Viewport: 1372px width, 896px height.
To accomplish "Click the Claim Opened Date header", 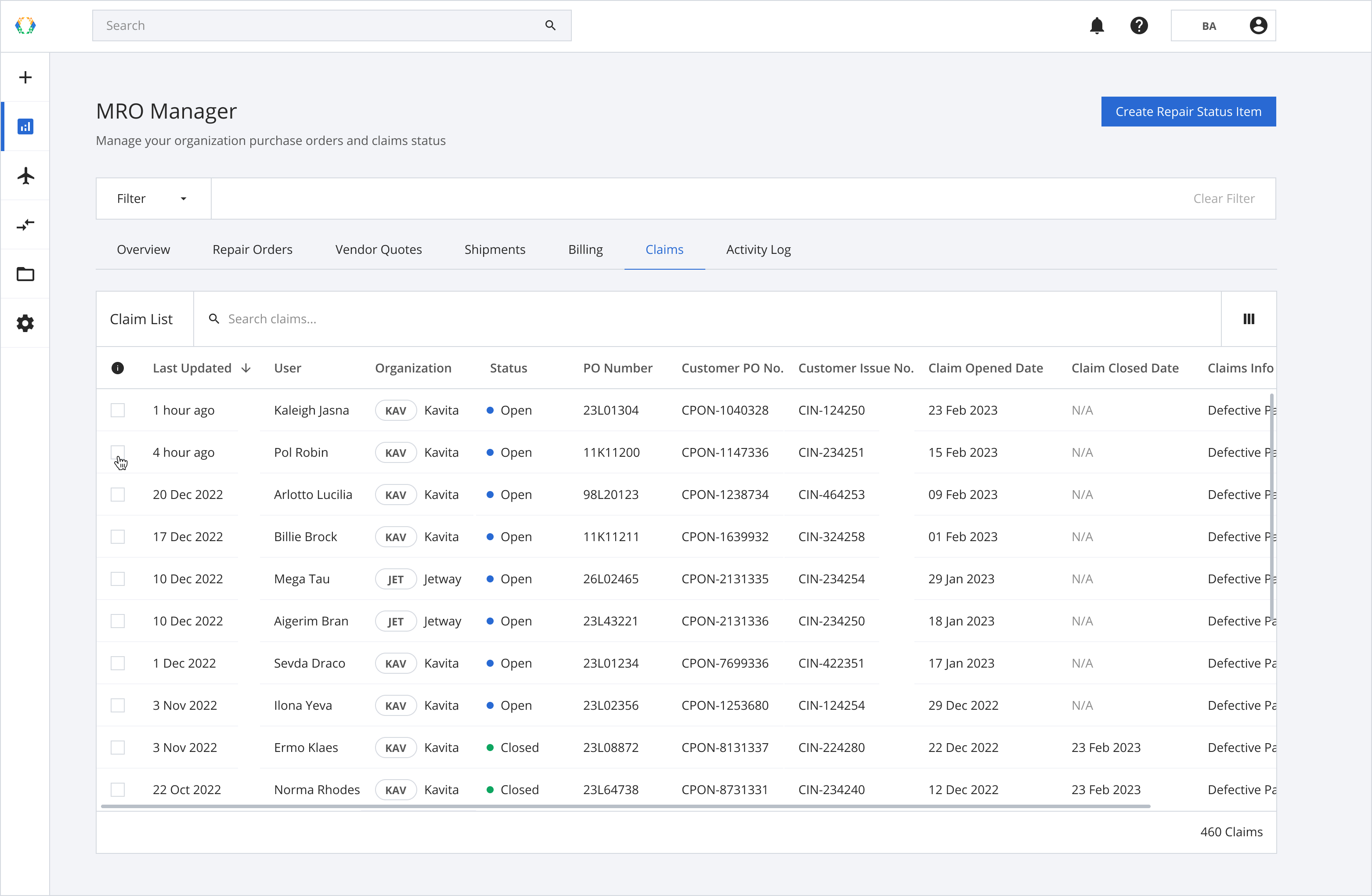I will [985, 368].
